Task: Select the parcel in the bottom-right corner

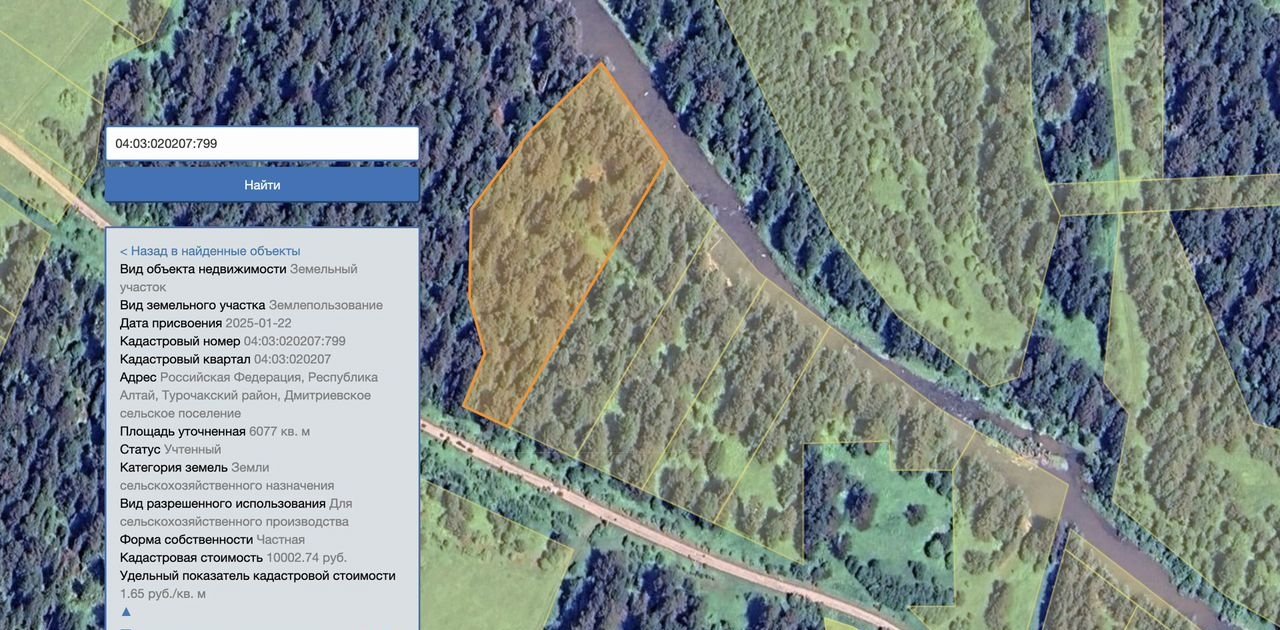Action: click(1110, 590)
